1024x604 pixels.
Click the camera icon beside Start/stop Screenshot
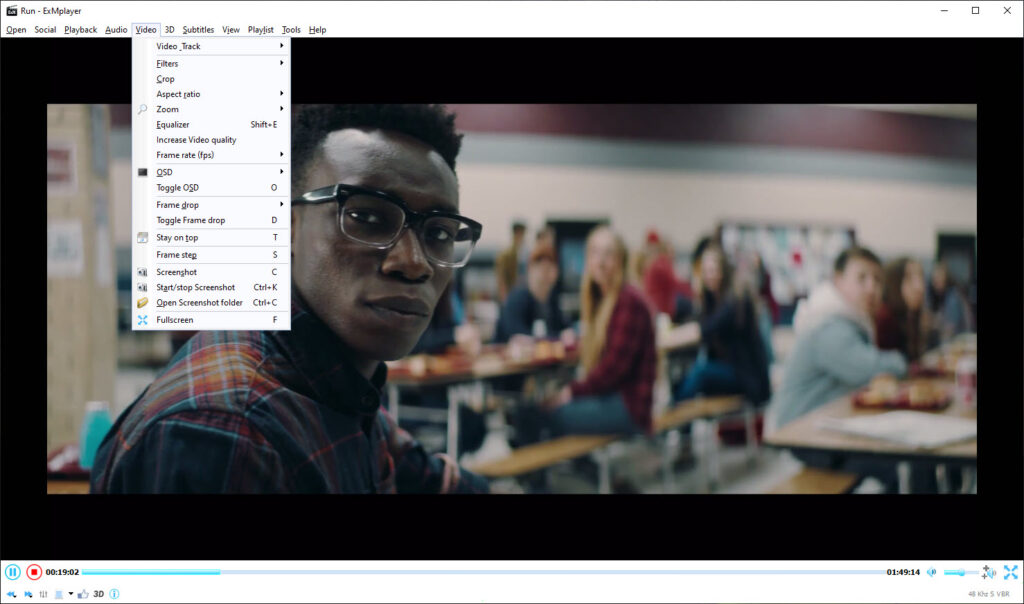142,287
